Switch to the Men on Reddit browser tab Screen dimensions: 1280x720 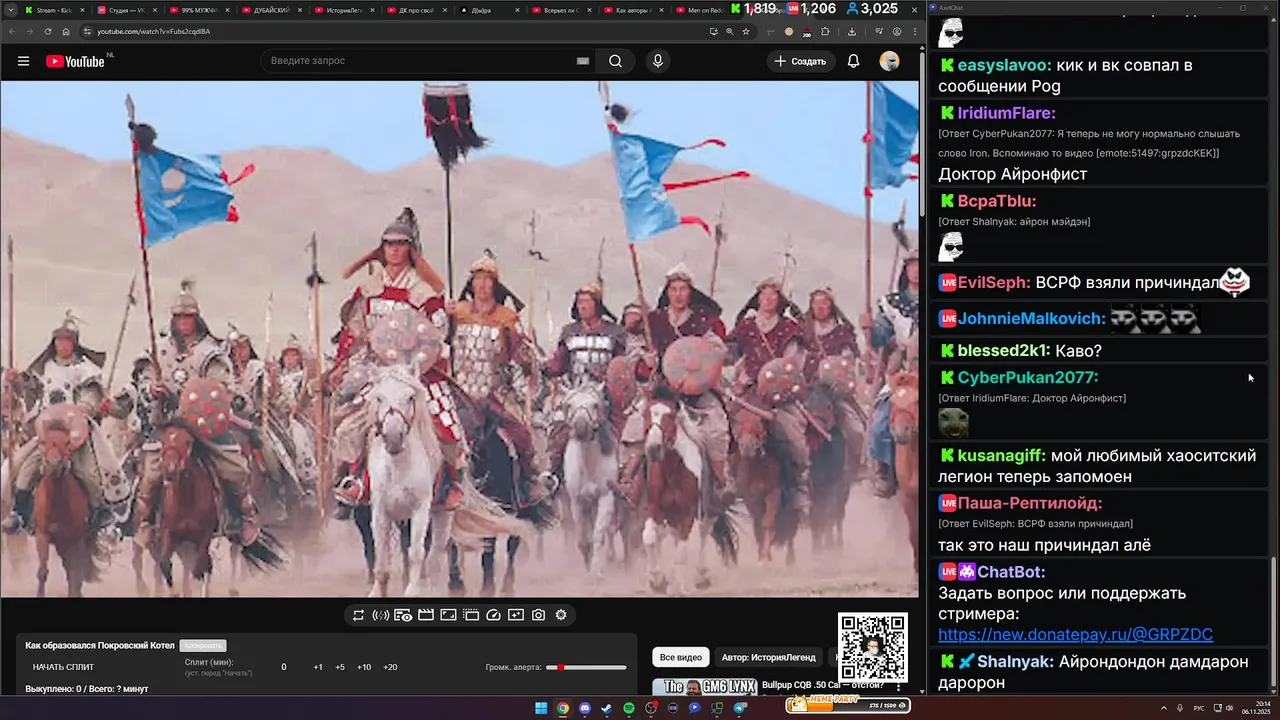700,10
